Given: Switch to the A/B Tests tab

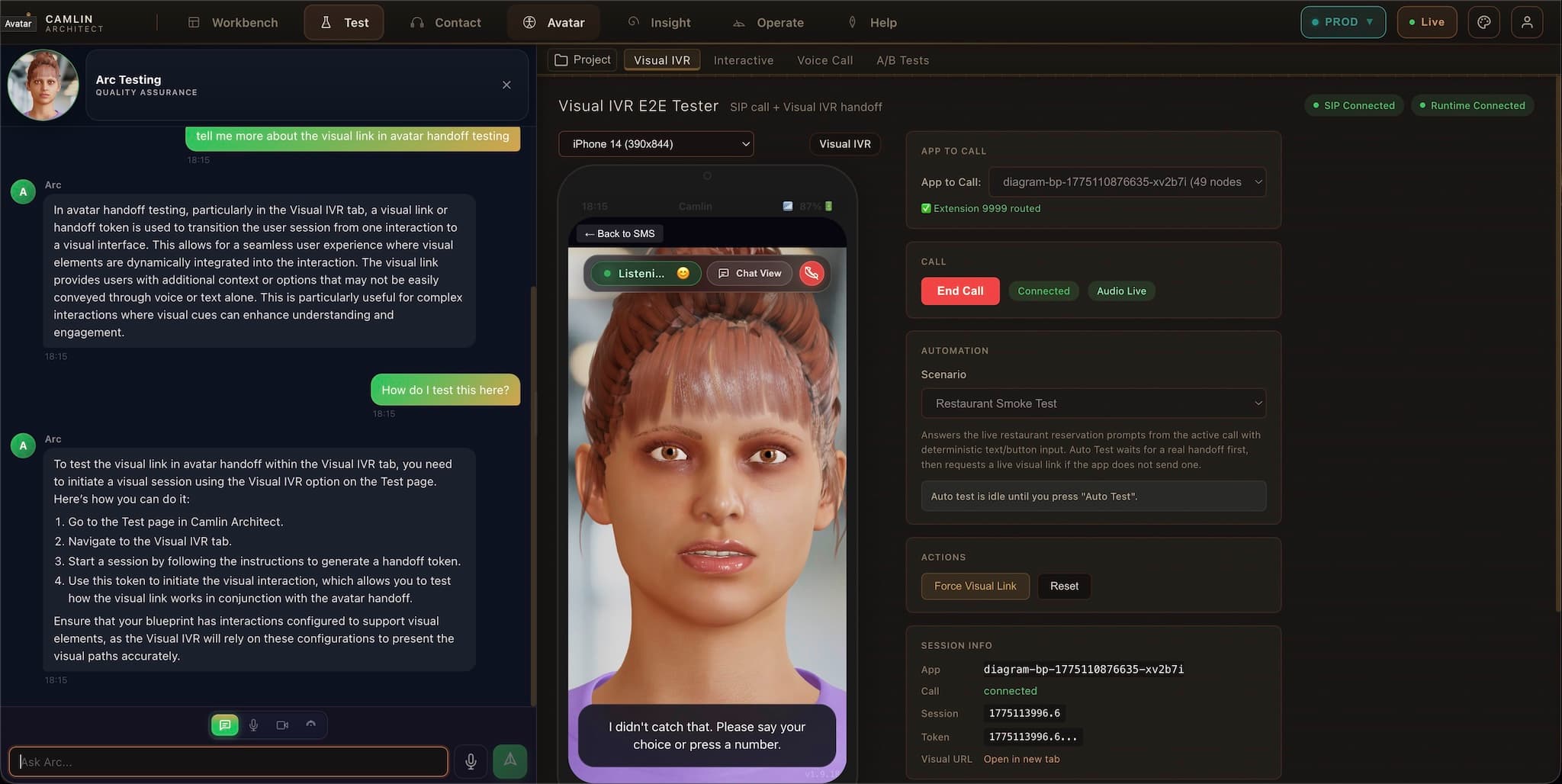Looking at the screenshot, I should (902, 60).
